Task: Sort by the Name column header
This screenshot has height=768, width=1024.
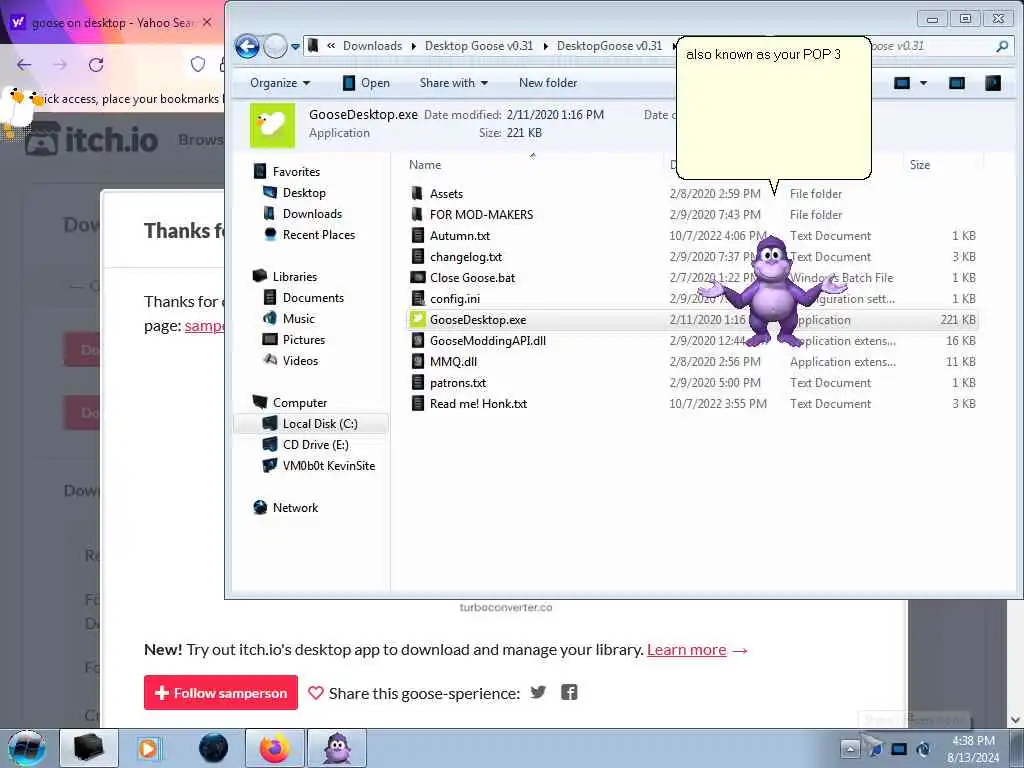Action: pos(424,165)
